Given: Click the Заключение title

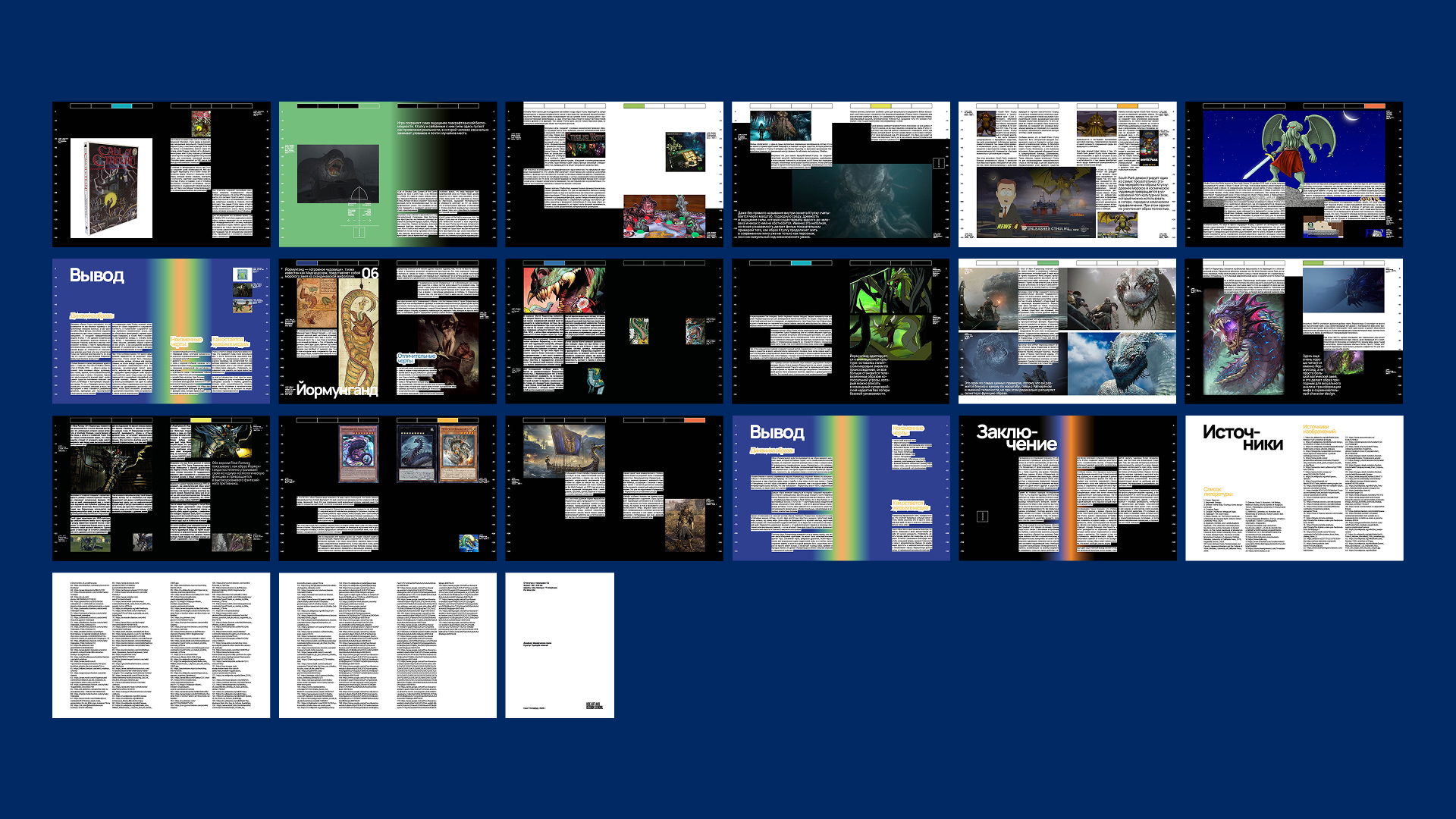Looking at the screenshot, I should [1016, 438].
